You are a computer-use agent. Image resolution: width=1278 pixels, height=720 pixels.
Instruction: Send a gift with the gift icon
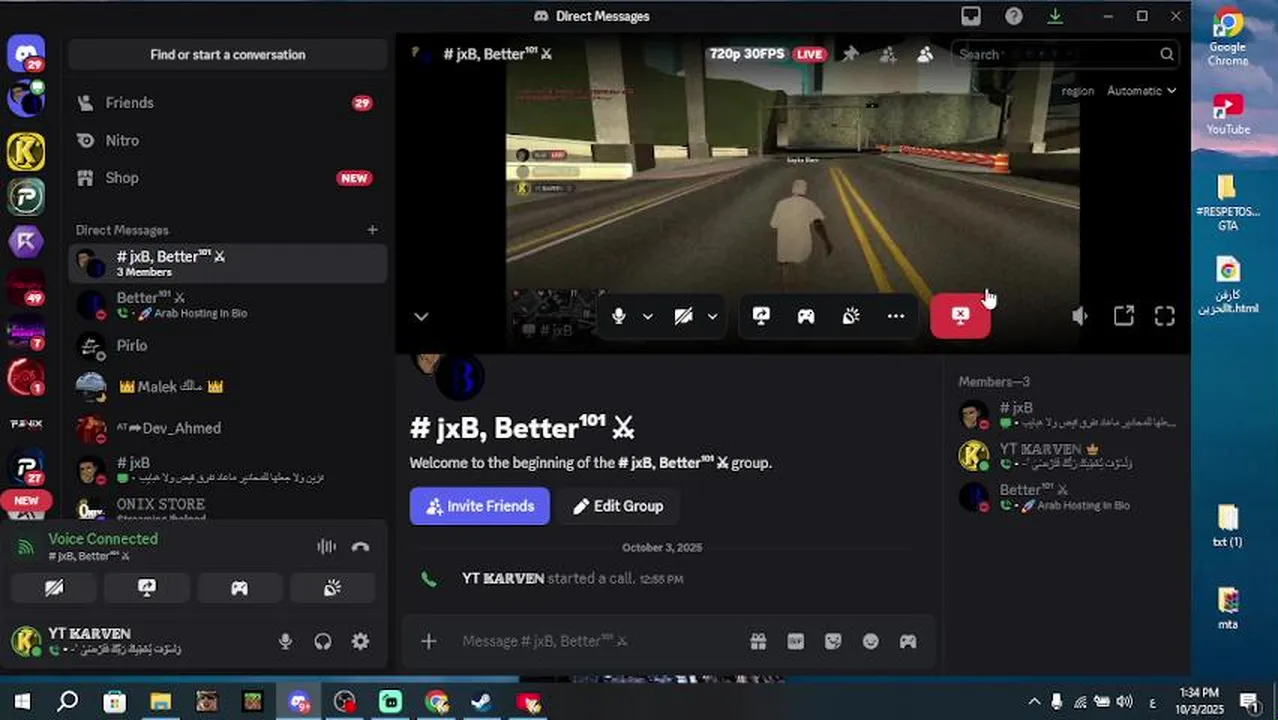click(x=758, y=641)
